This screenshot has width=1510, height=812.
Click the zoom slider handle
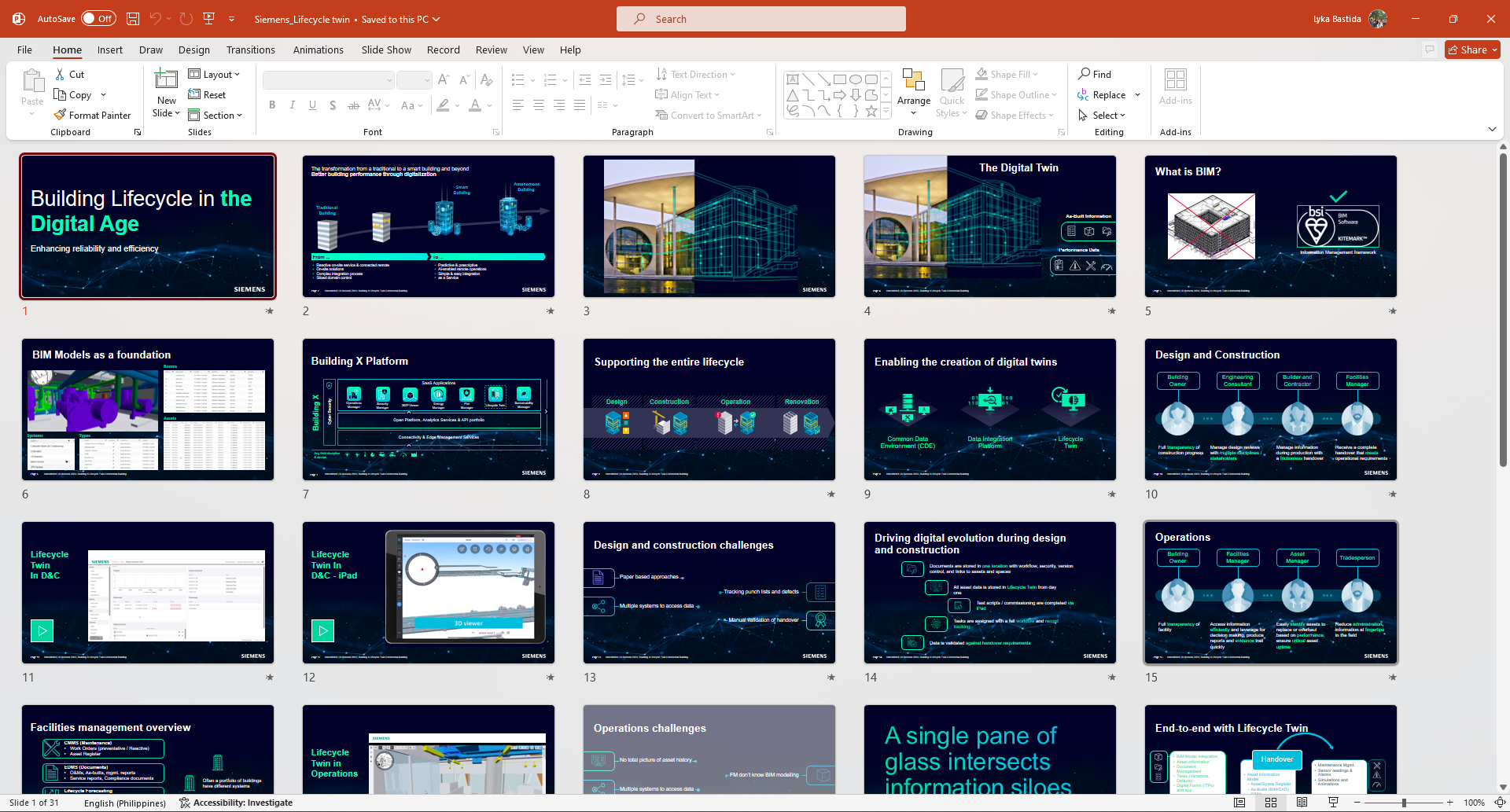point(1404,803)
